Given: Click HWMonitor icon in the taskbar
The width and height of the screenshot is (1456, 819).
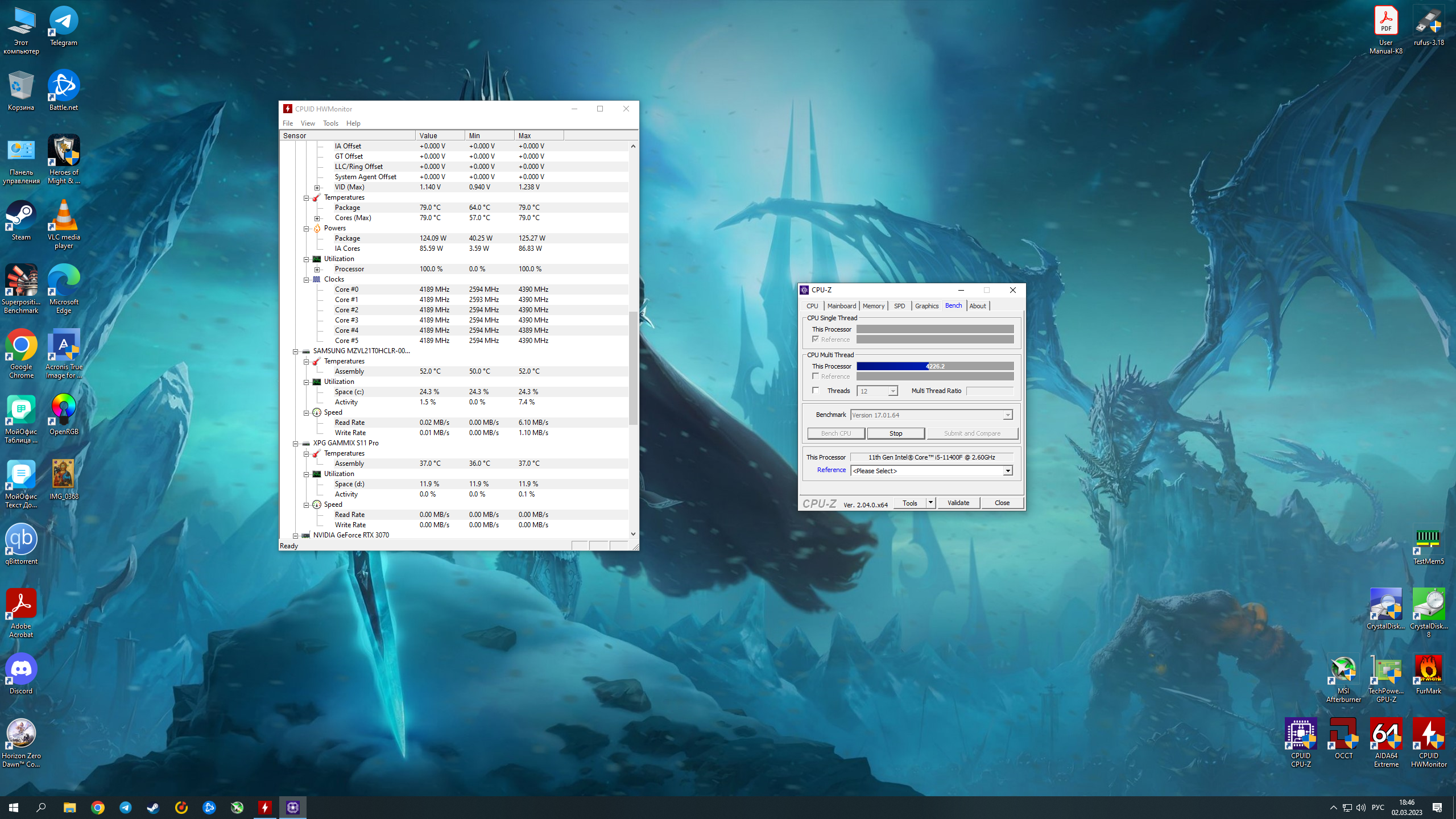Looking at the screenshot, I should tap(265, 807).
